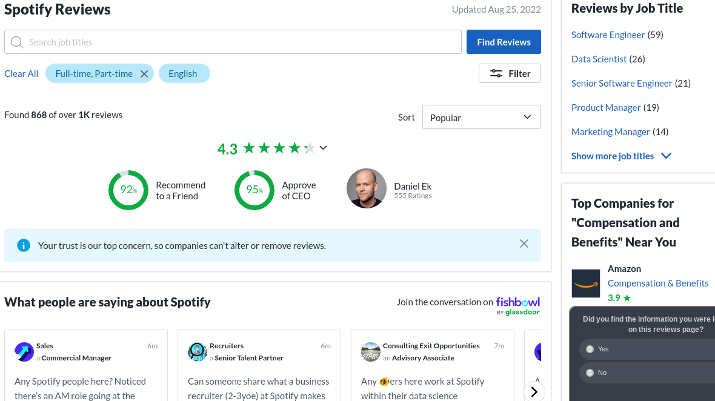Dismiss the trust notice banner
The image size is (715, 401).
[x=524, y=244]
